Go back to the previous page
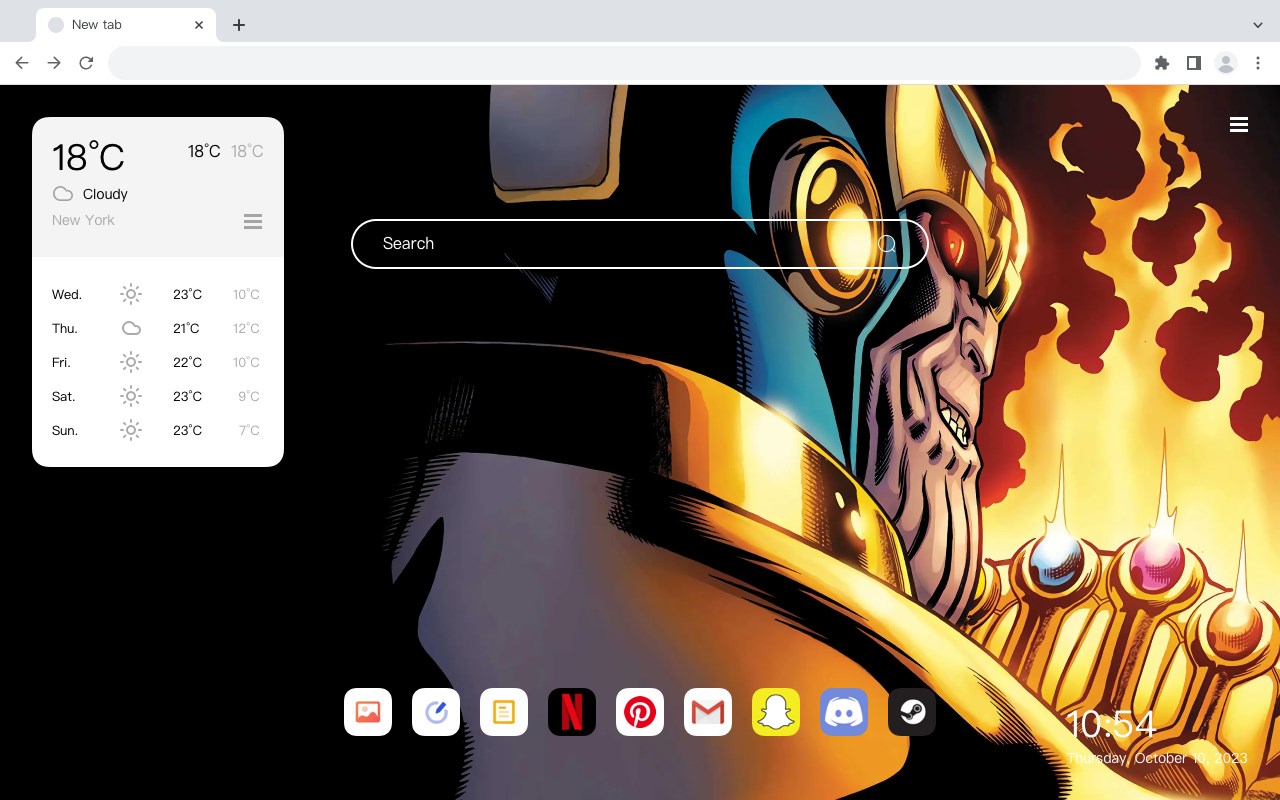1280x800 pixels. point(22,63)
